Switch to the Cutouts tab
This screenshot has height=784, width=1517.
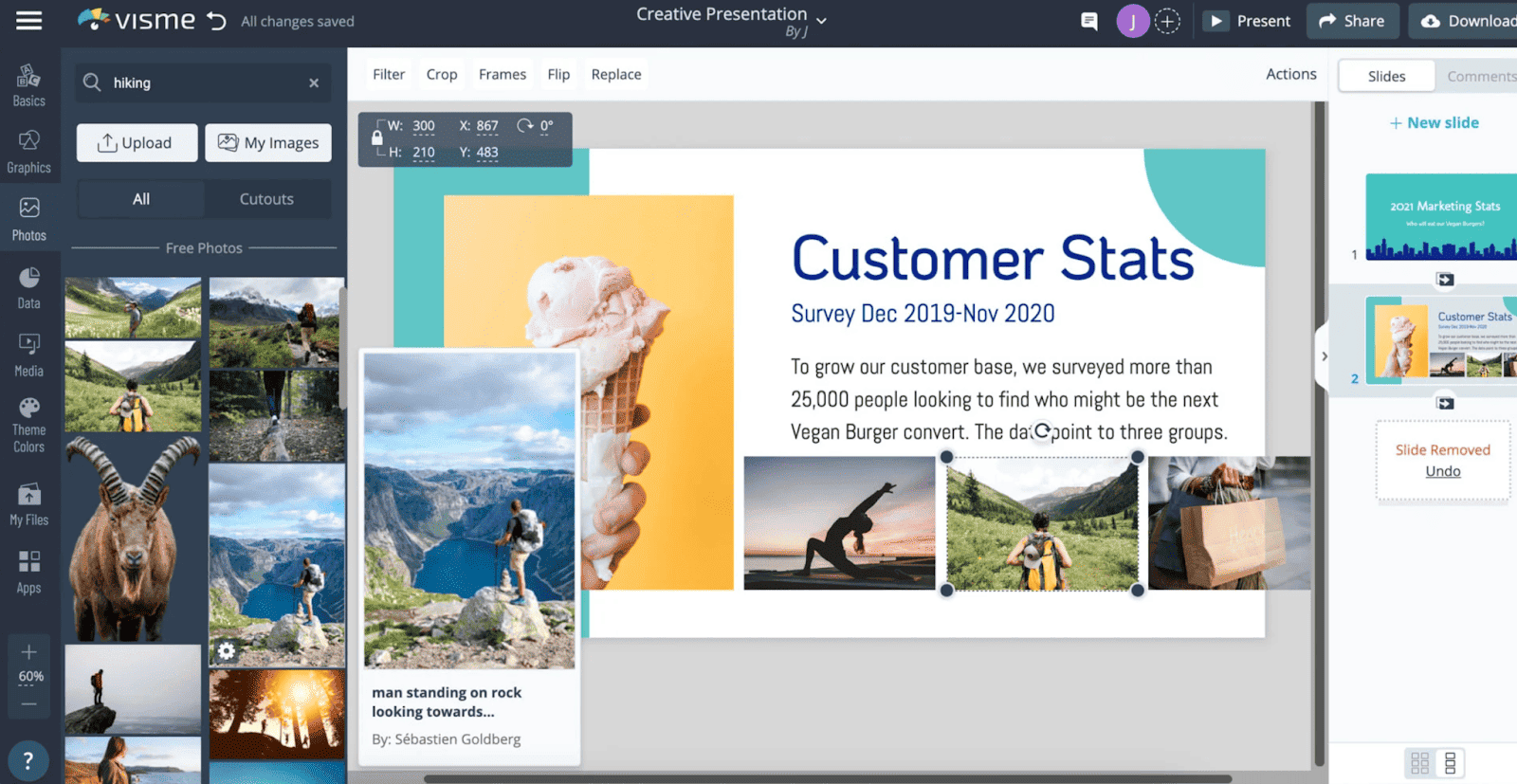[x=266, y=199]
